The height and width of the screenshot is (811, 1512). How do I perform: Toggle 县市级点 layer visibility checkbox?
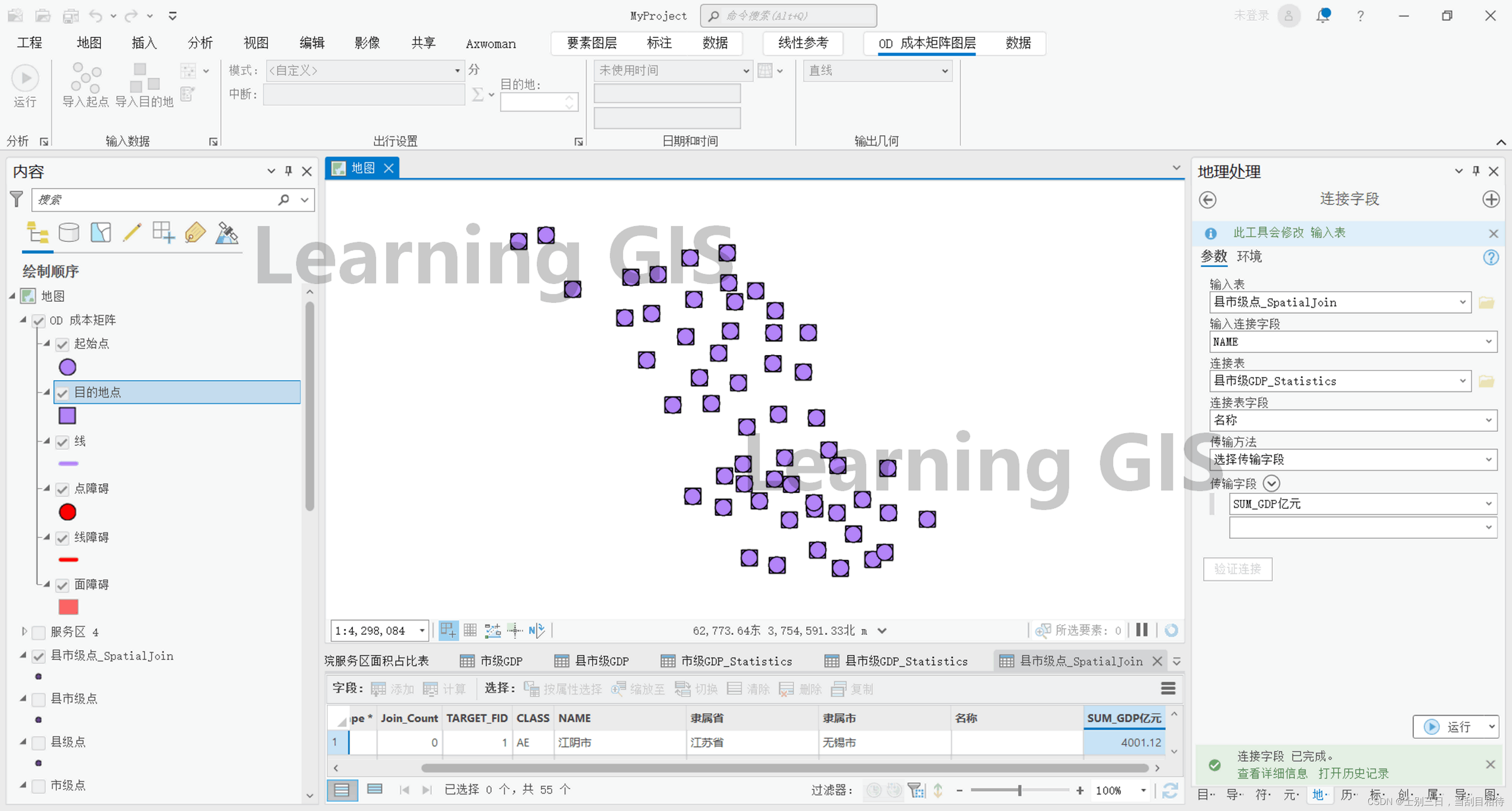(x=39, y=700)
